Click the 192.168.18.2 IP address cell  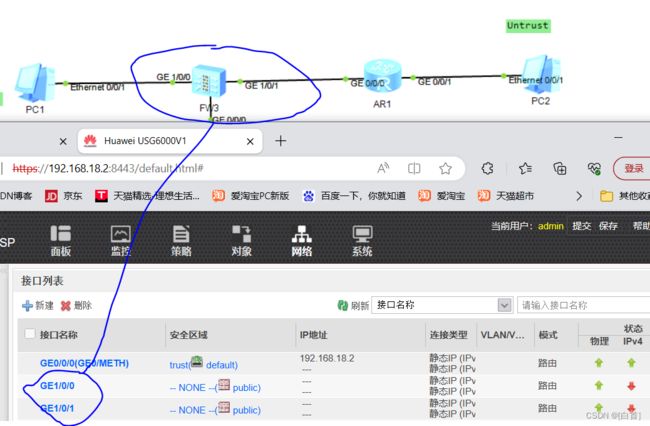tap(327, 358)
